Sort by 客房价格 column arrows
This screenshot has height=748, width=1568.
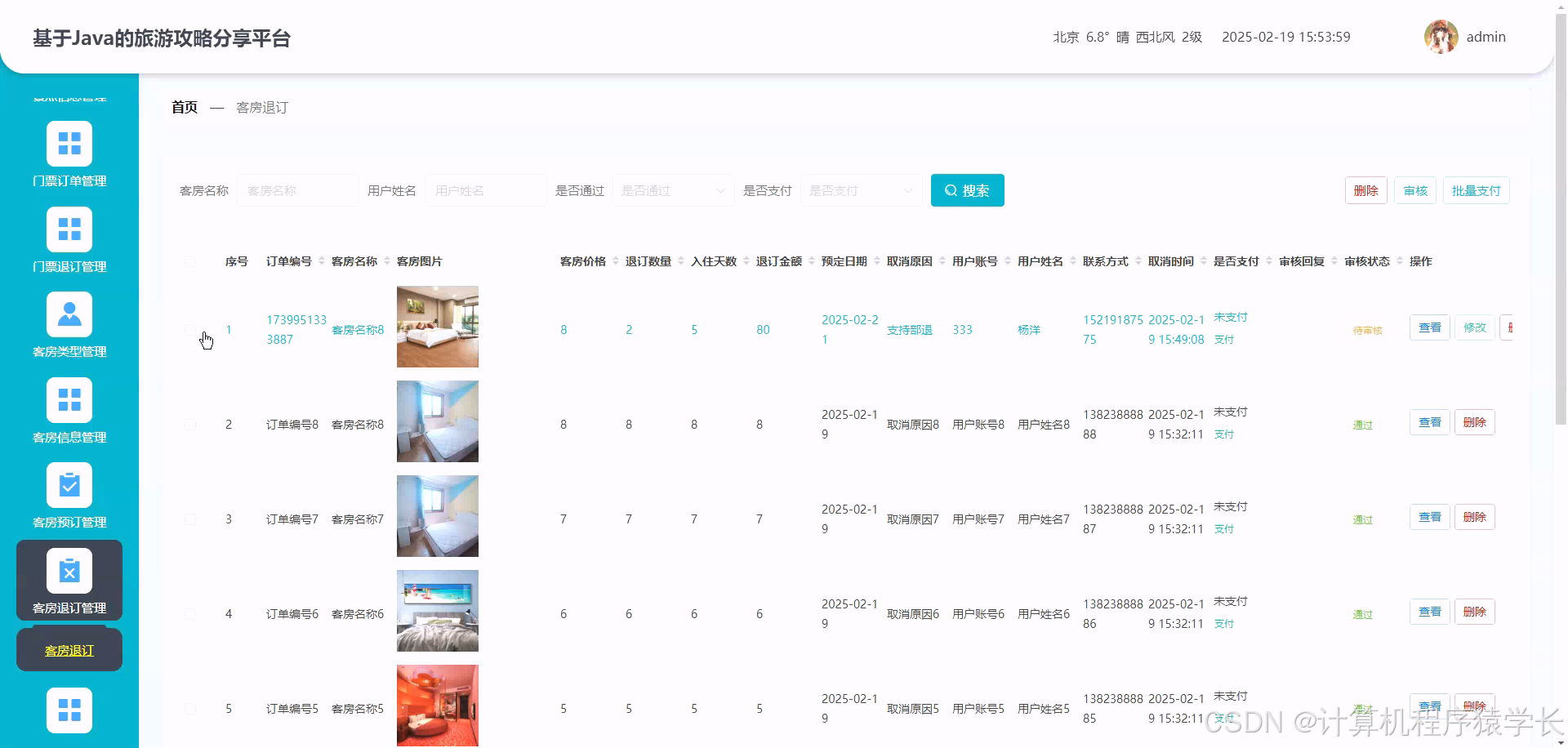(x=616, y=261)
